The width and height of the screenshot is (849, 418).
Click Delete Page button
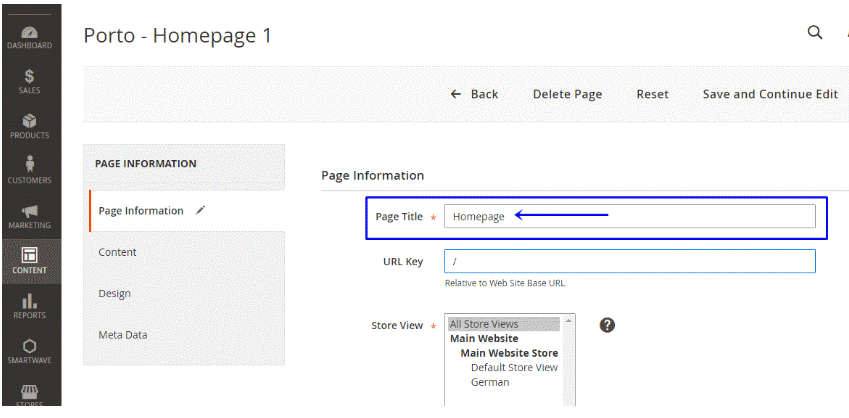point(567,94)
